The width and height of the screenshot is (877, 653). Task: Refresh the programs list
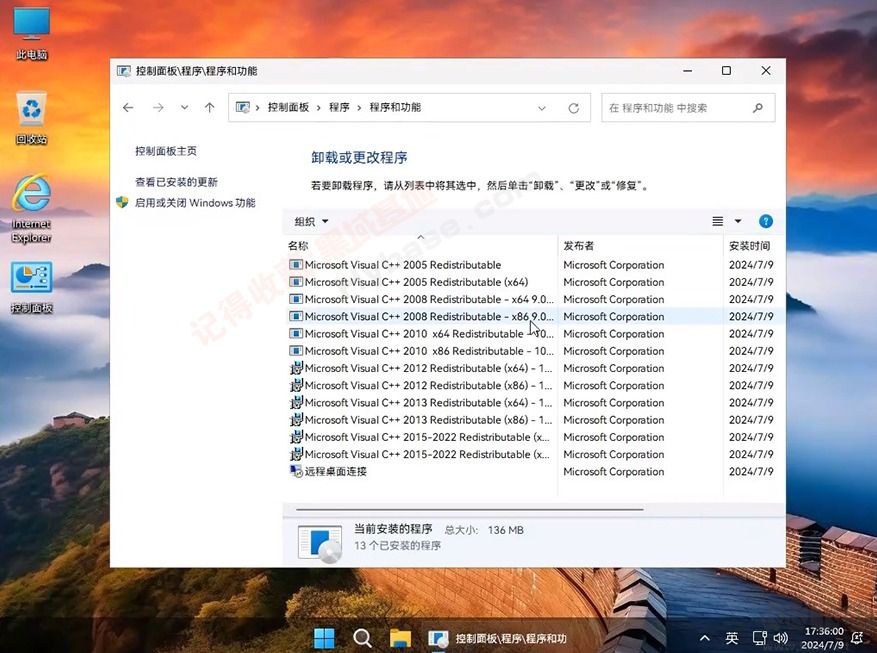coord(574,108)
